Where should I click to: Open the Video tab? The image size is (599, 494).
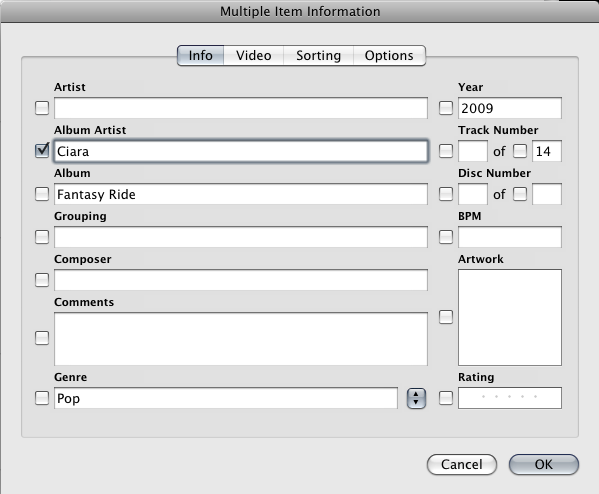coord(254,55)
